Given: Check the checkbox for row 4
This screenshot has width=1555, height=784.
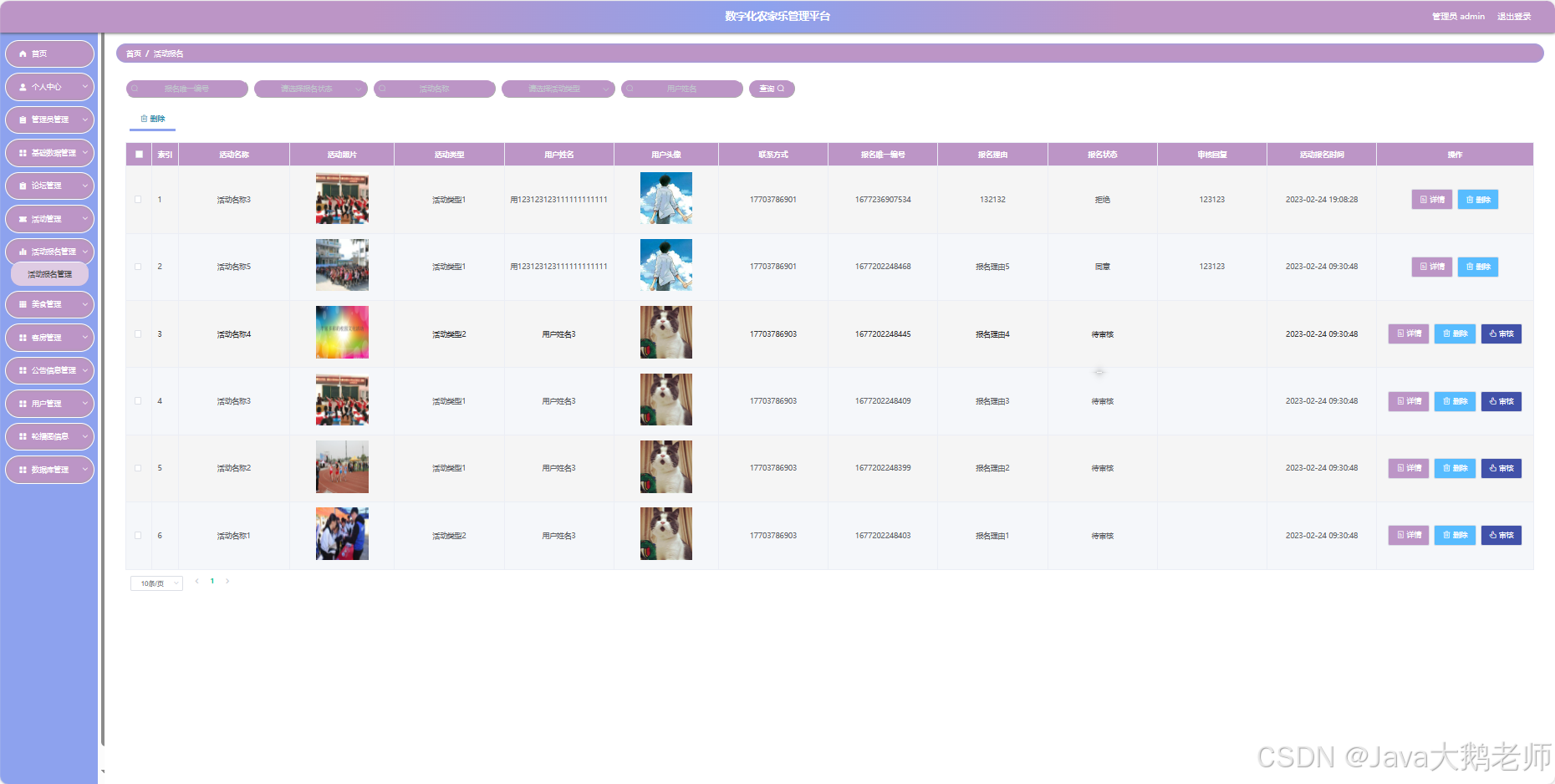Looking at the screenshot, I should [138, 401].
